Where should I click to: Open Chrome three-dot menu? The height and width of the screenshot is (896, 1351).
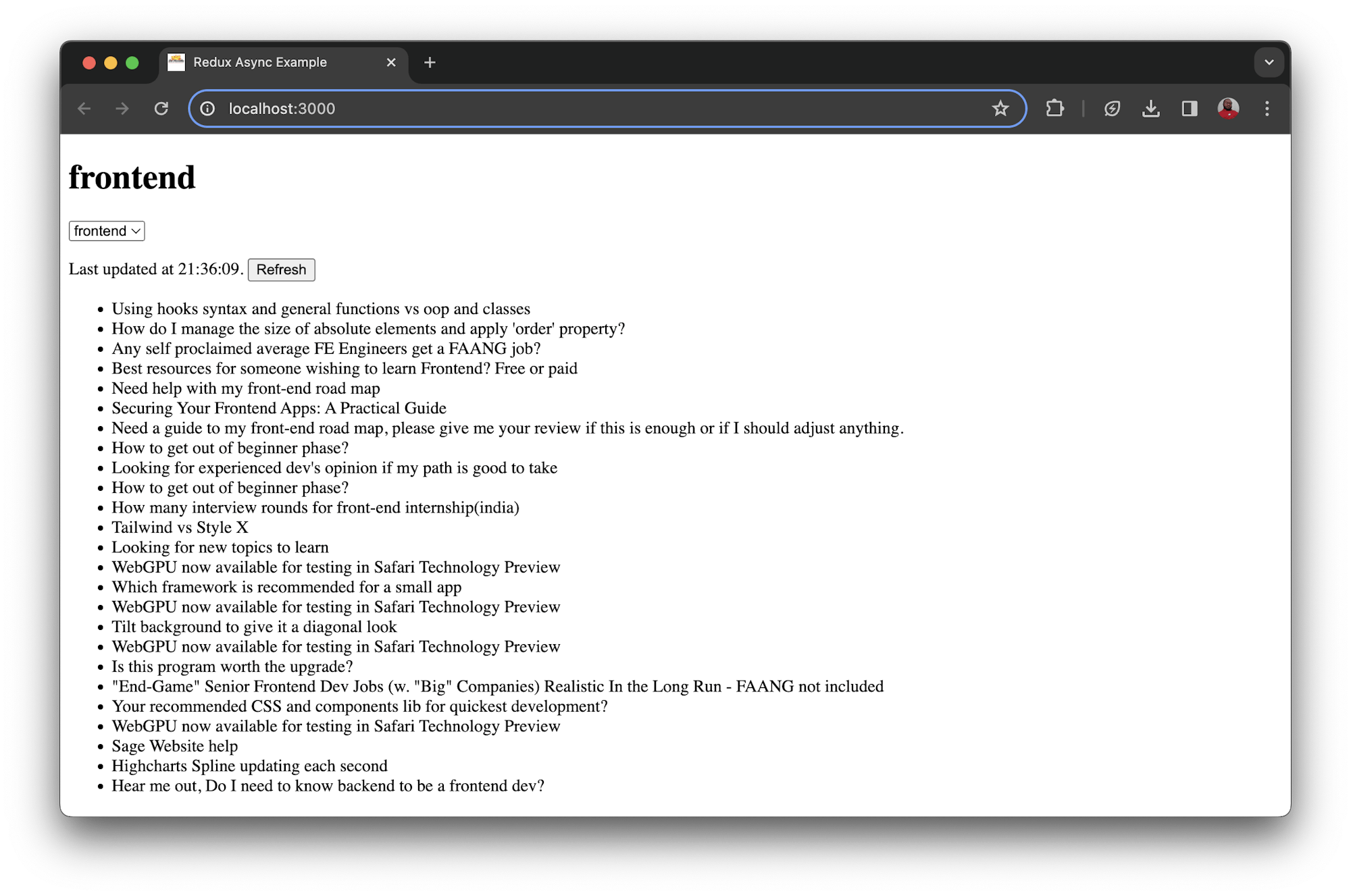click(x=1267, y=109)
